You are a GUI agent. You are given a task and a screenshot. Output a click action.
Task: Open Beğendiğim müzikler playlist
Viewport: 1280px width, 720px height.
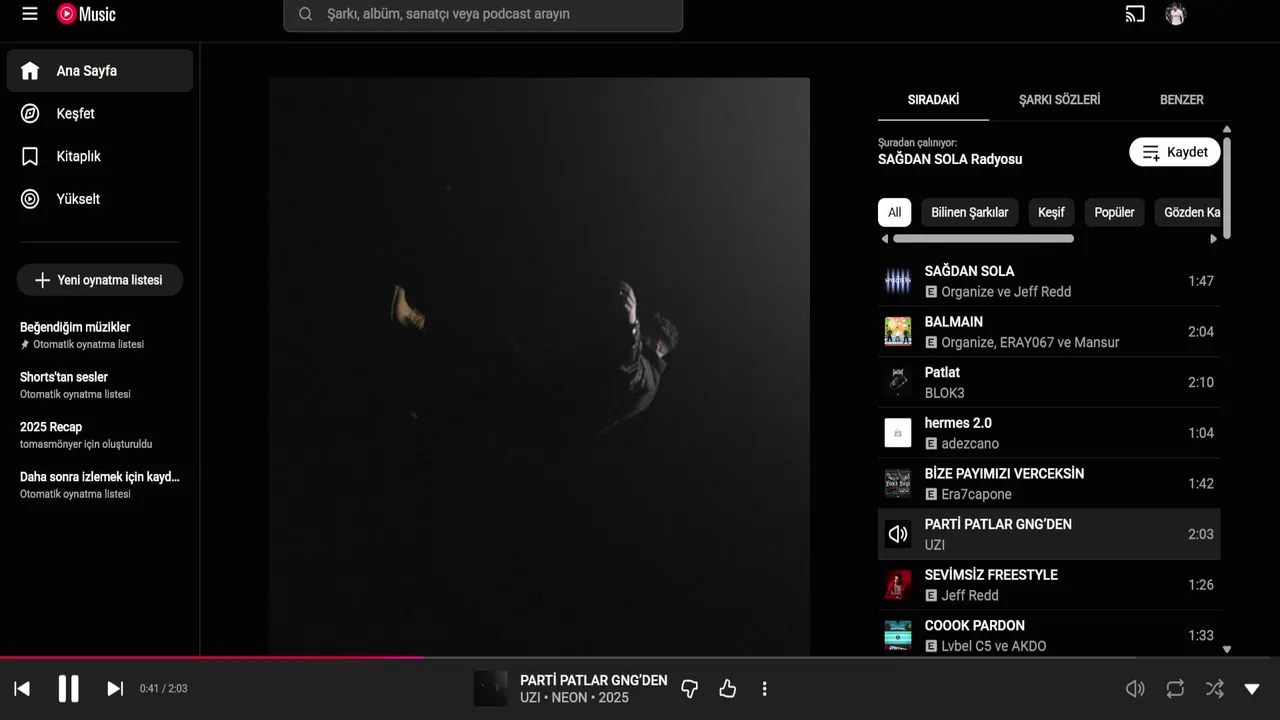point(100,335)
